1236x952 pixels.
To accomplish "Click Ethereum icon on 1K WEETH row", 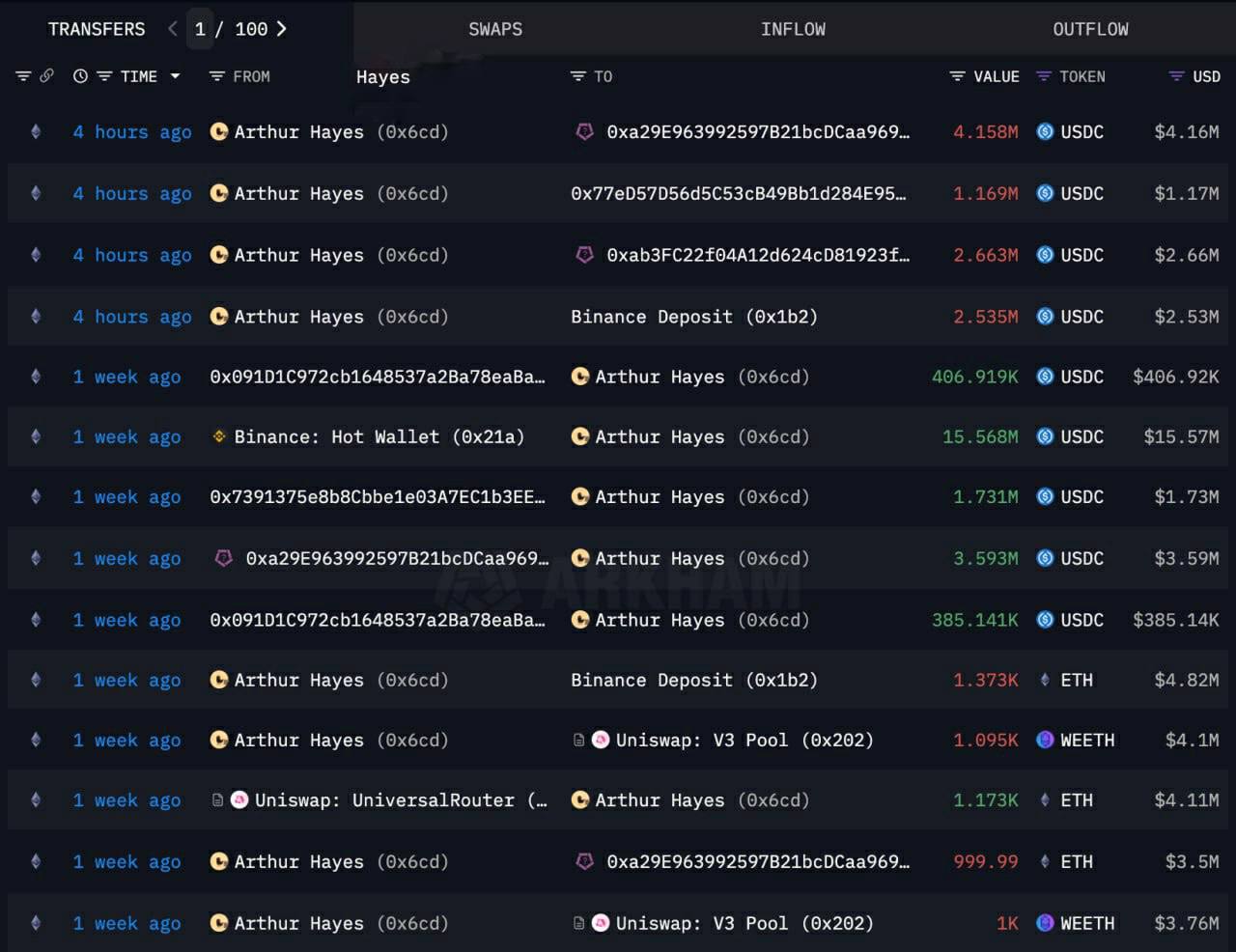I will tap(36, 923).
